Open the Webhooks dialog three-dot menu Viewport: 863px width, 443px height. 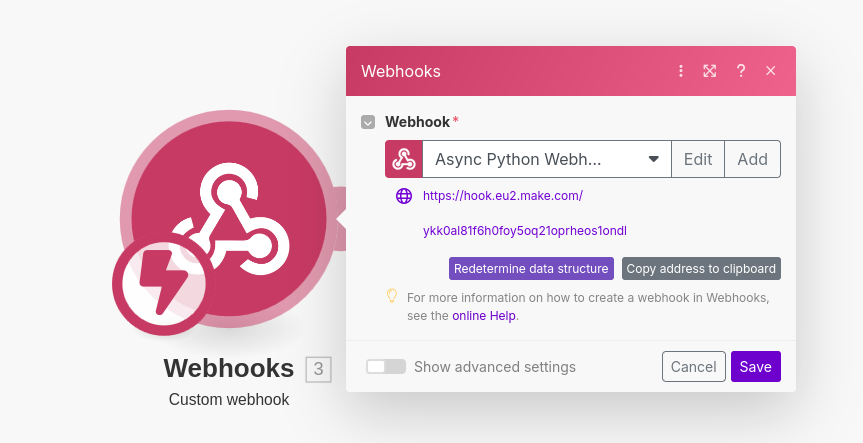(x=681, y=71)
